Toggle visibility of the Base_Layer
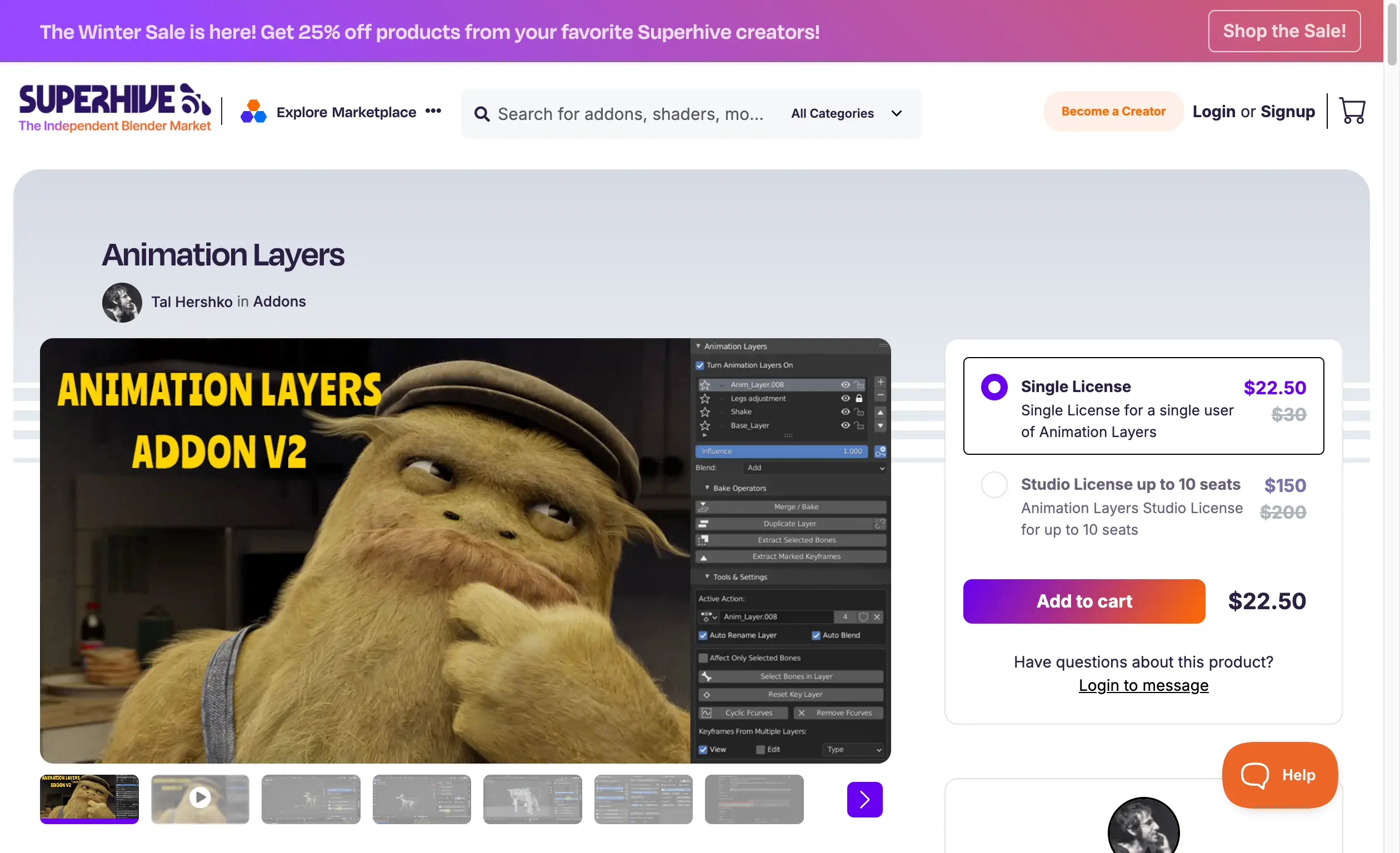The width and height of the screenshot is (1400, 853). (x=846, y=426)
